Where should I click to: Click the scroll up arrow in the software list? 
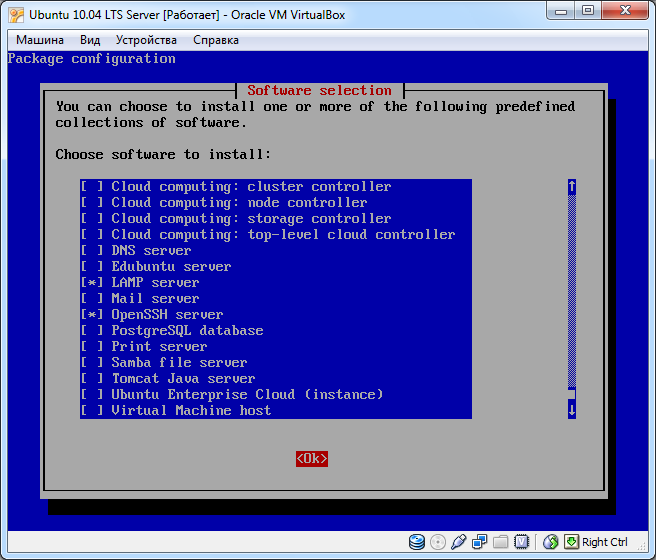[572, 187]
